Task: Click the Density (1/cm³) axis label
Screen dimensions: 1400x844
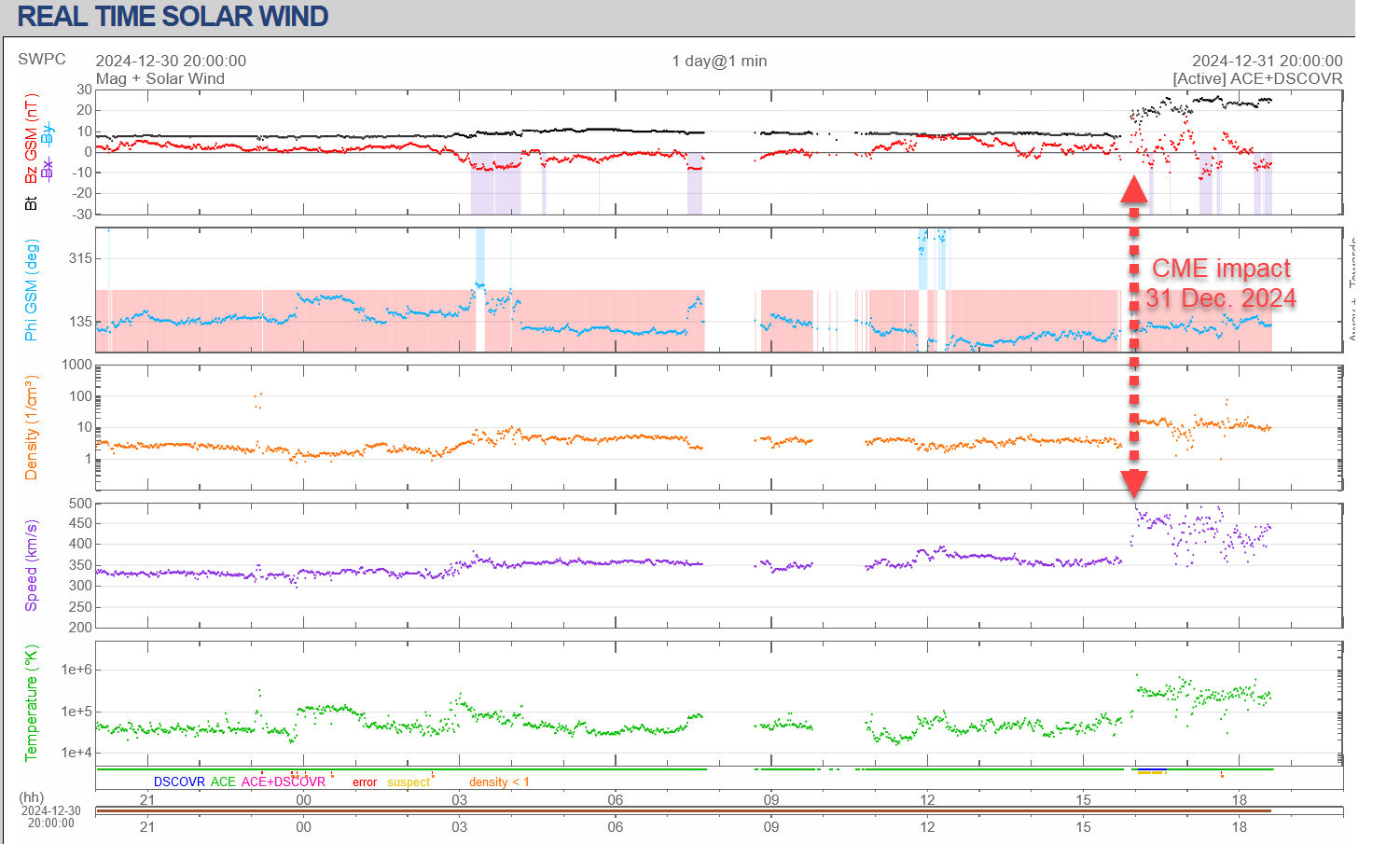Action: point(31,427)
